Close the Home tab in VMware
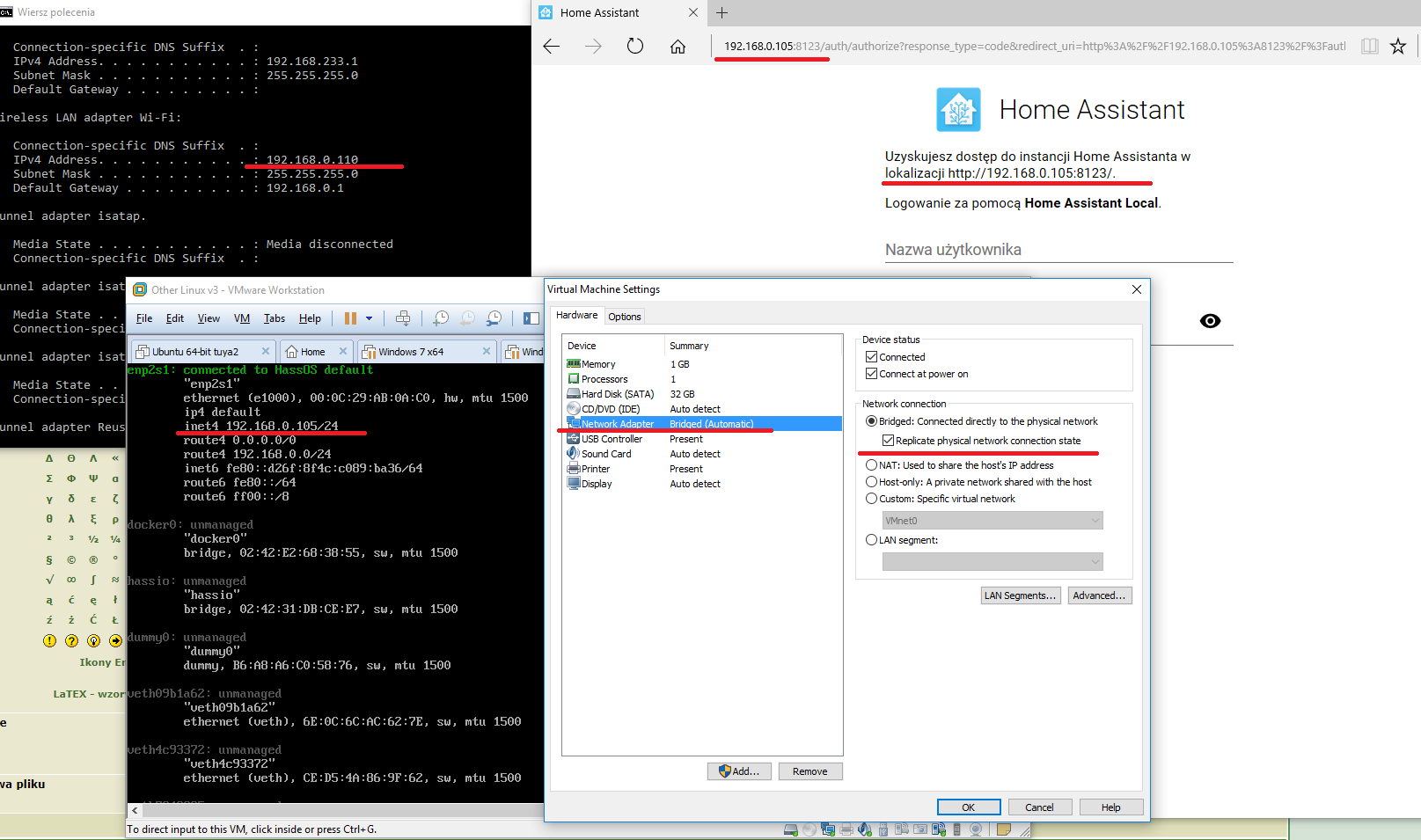Image resolution: width=1421 pixels, height=840 pixels. [x=343, y=351]
